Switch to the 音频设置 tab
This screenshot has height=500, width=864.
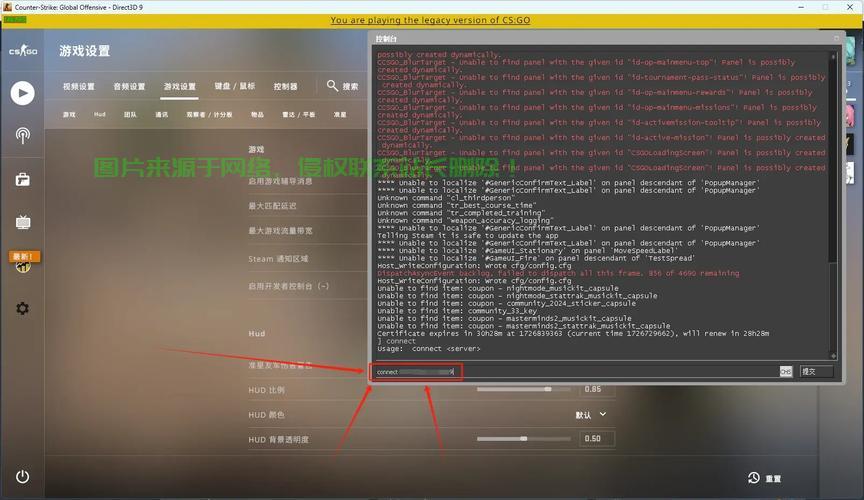(129, 87)
